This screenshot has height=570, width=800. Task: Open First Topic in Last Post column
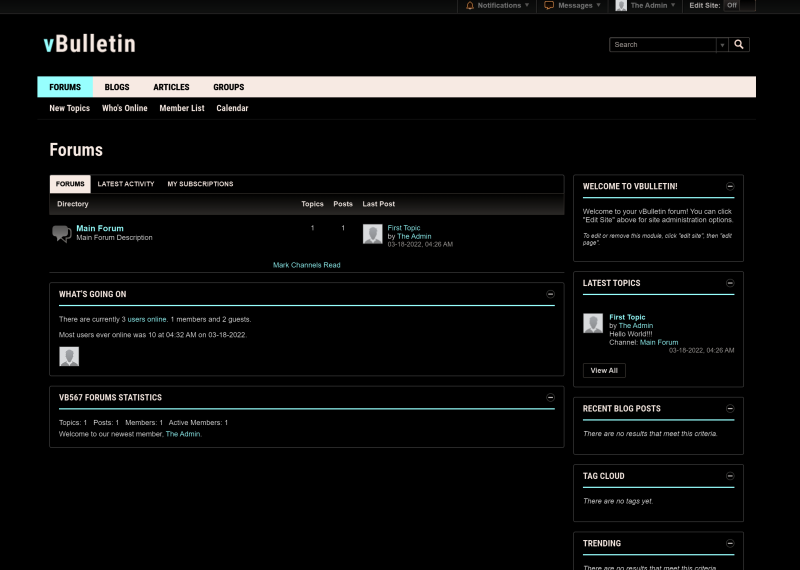(x=404, y=228)
